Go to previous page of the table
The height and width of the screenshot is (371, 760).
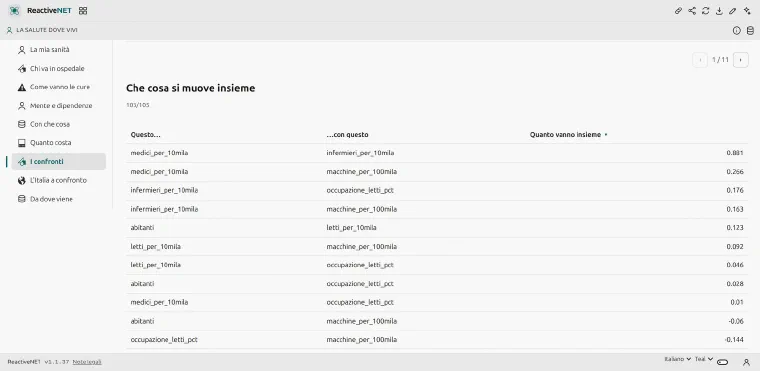tap(700, 60)
